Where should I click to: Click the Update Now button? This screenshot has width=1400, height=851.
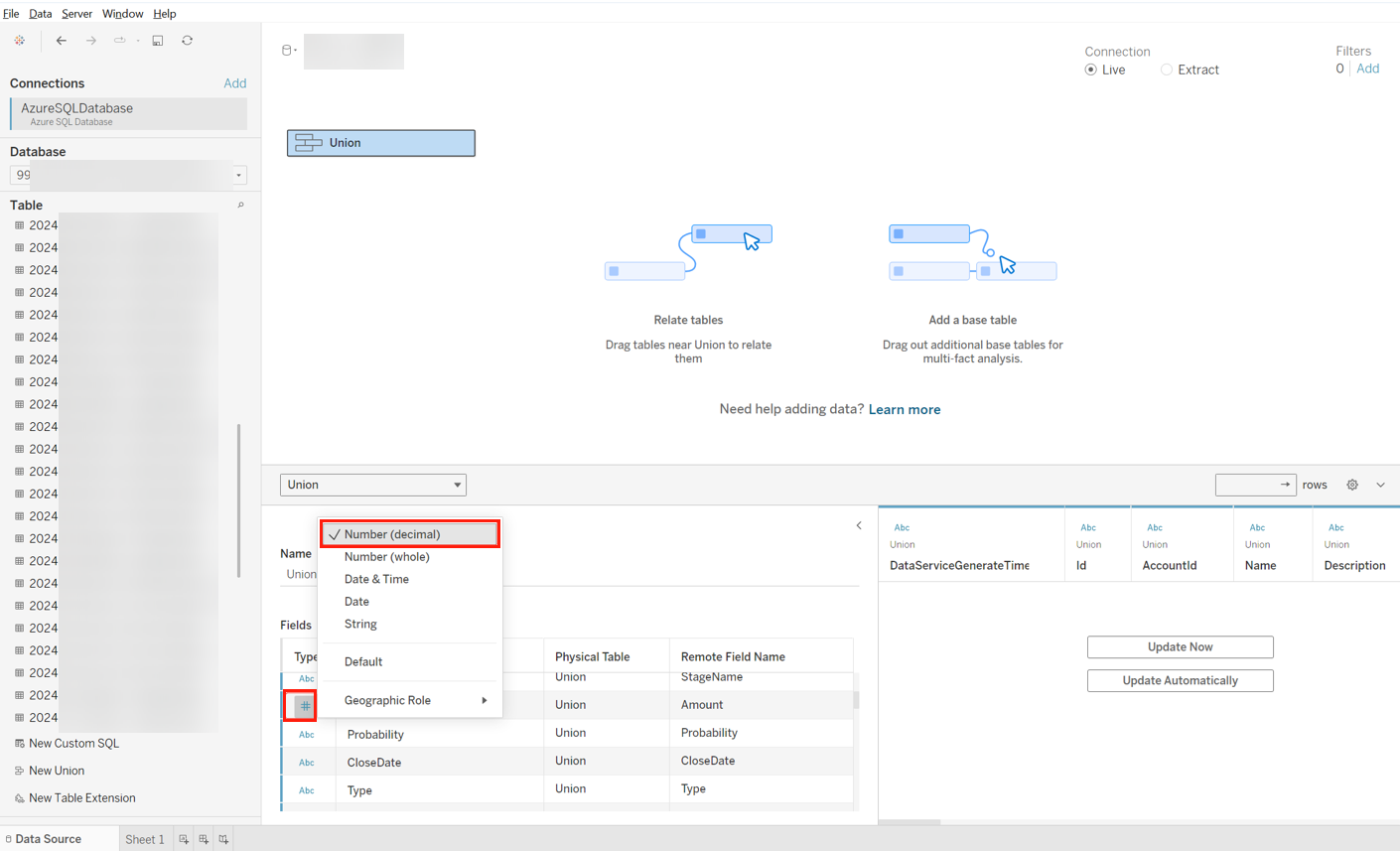1180,647
